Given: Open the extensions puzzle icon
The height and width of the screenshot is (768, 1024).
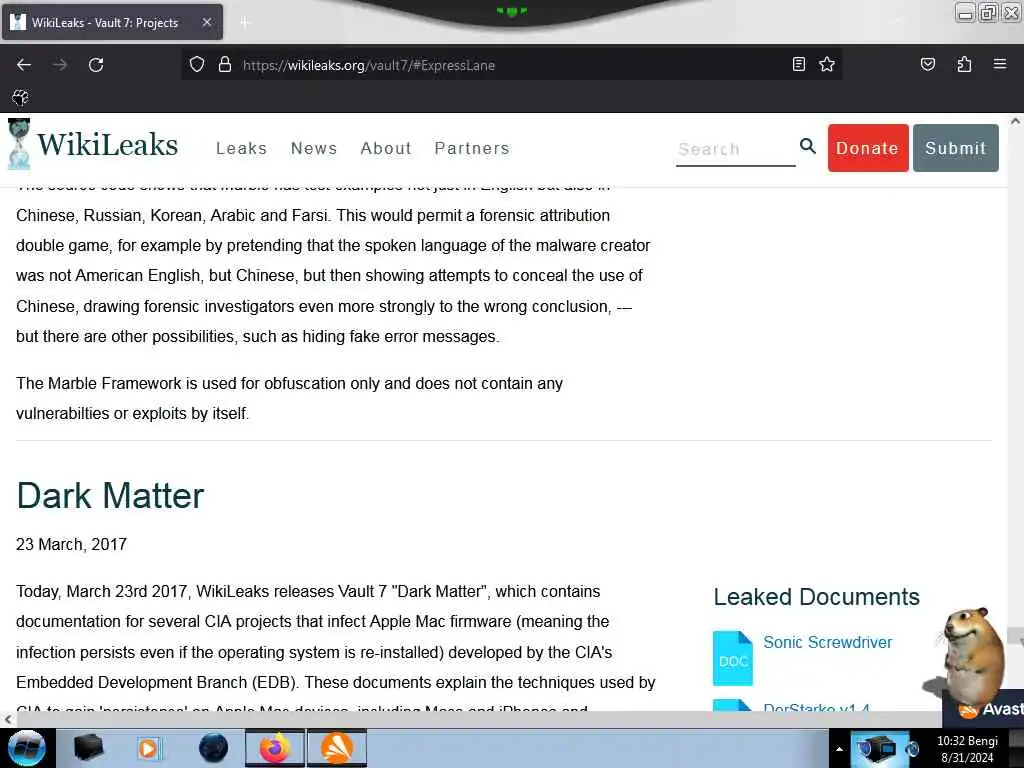Looking at the screenshot, I should point(964,64).
